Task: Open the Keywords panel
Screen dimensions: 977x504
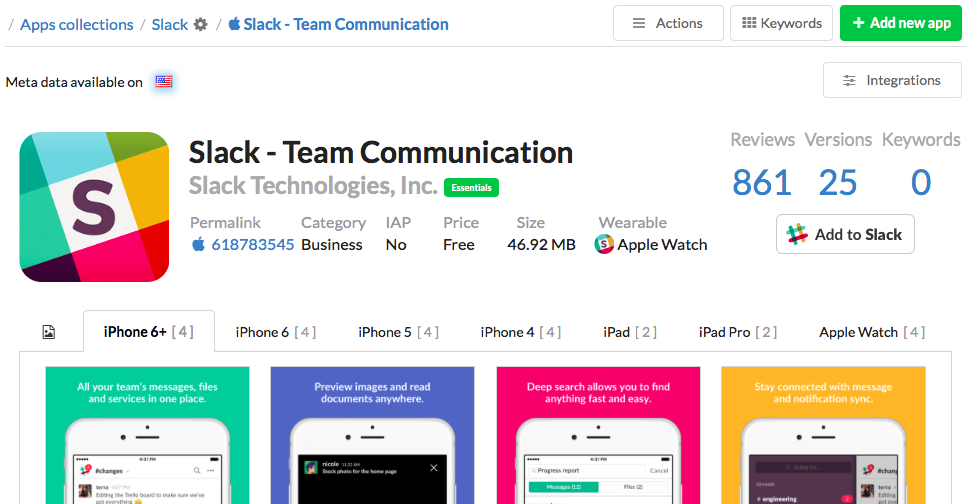Action: [781, 23]
